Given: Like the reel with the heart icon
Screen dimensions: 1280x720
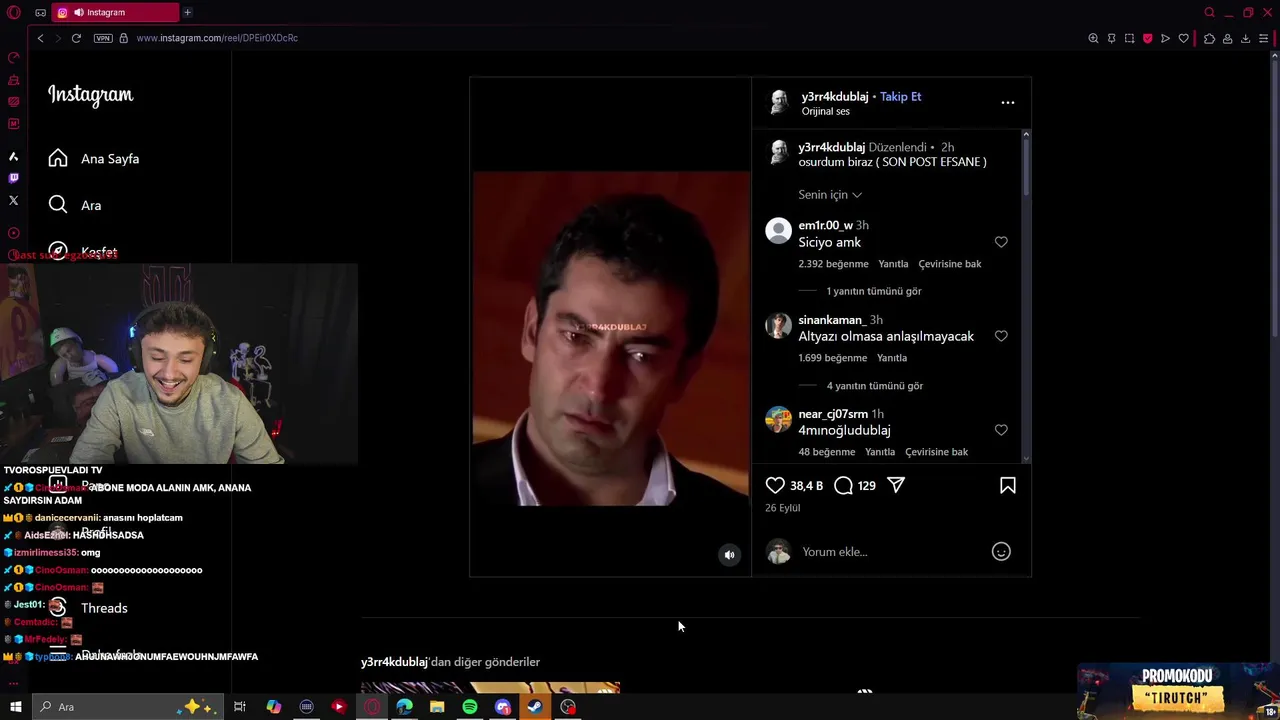Looking at the screenshot, I should pos(775,485).
